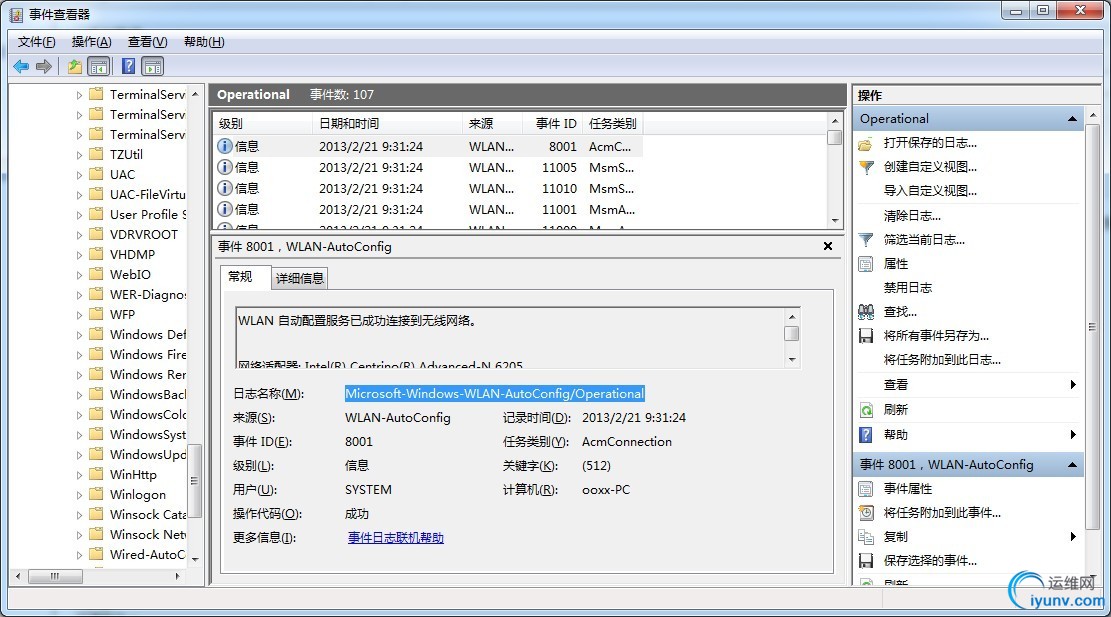Click the up-one-level folder toolbar icon

click(x=74, y=67)
